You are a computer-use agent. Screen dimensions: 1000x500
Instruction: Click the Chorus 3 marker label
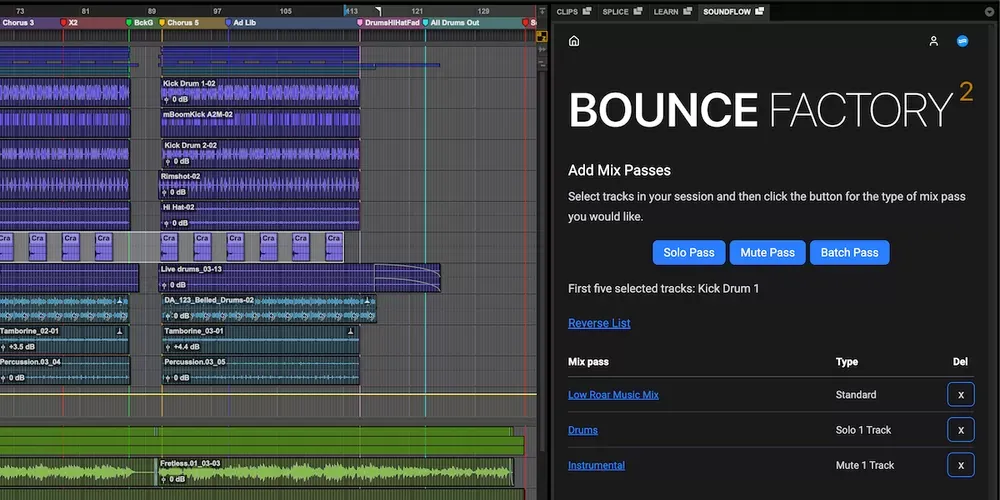[x=18, y=22]
